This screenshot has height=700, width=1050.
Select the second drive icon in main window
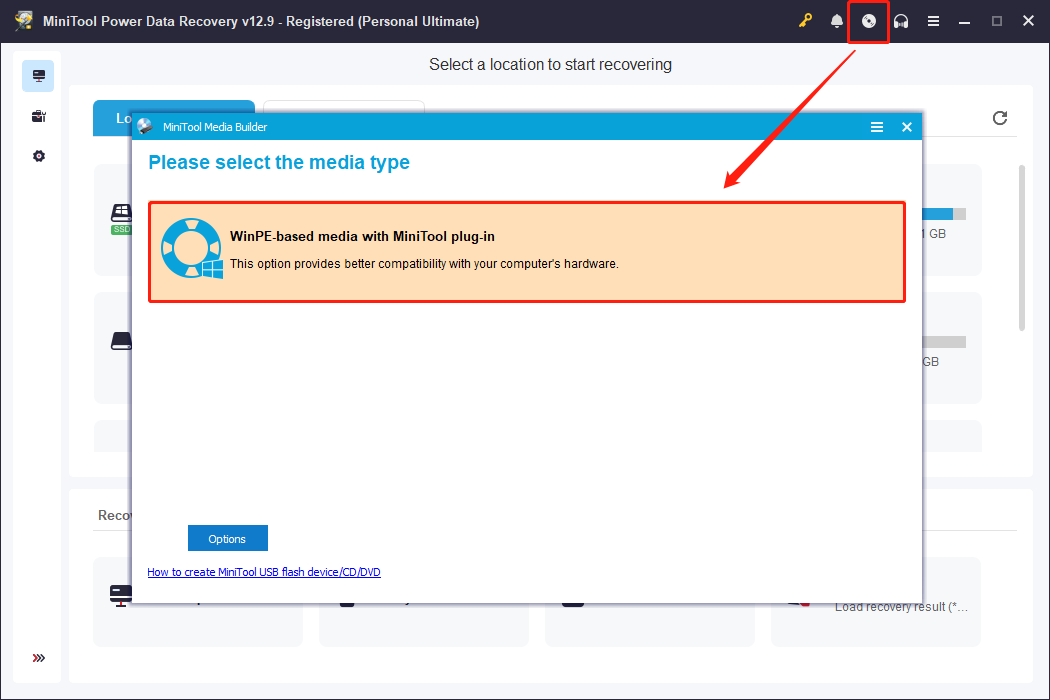coord(121,341)
